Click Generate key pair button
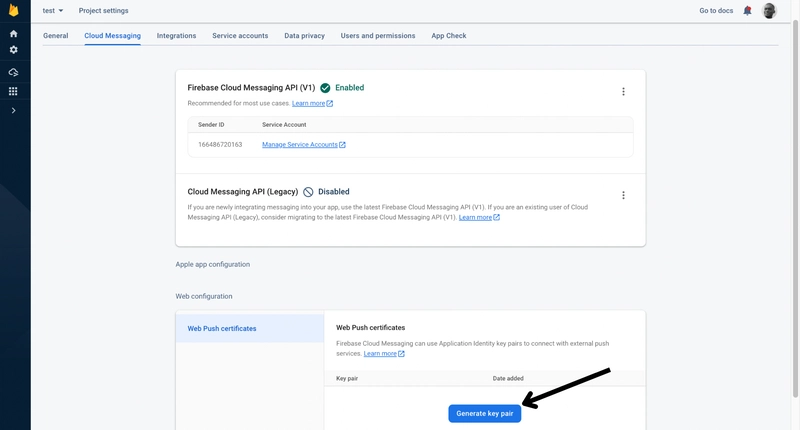 click(485, 414)
